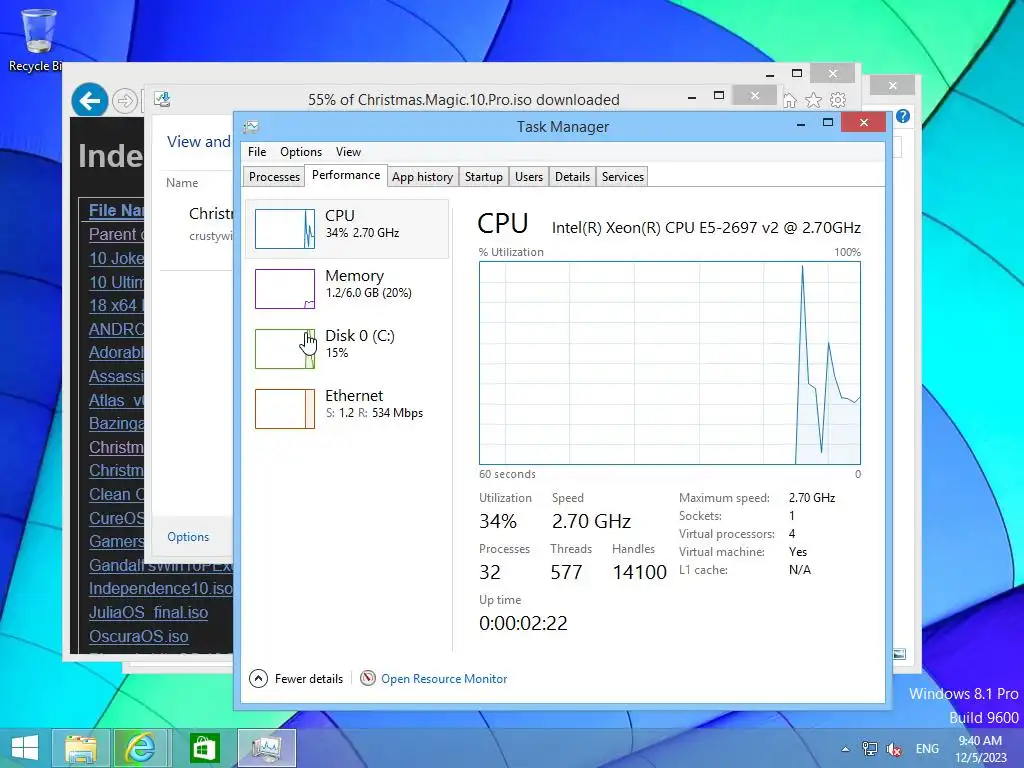
Task: Switch to the App history tab
Action: click(422, 177)
